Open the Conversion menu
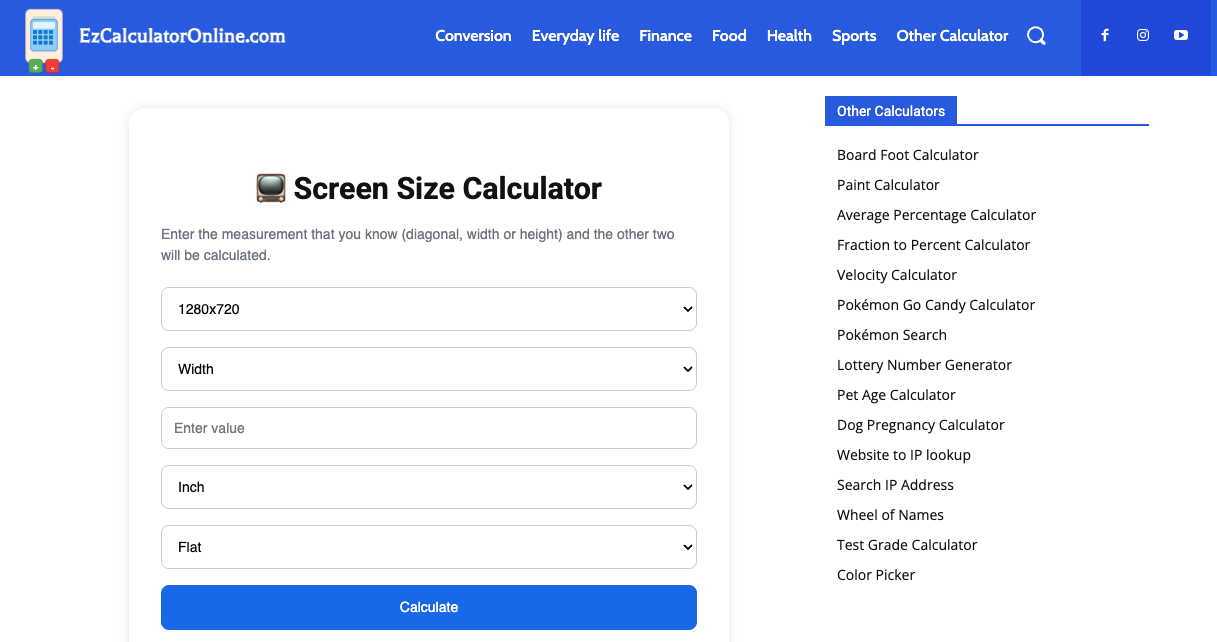The height and width of the screenshot is (642, 1217). [x=473, y=35]
